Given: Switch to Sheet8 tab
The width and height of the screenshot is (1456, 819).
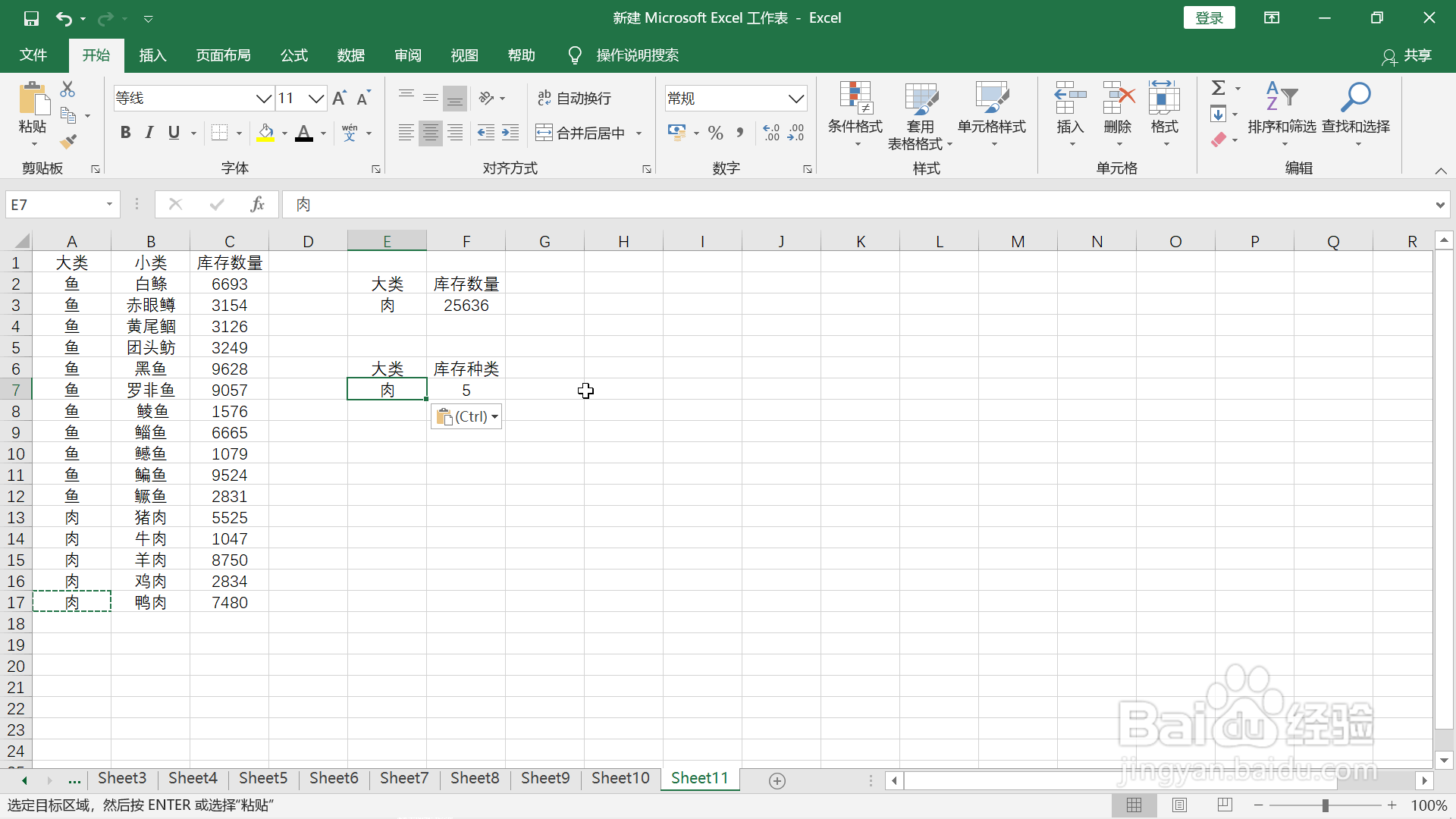Looking at the screenshot, I should [x=475, y=778].
